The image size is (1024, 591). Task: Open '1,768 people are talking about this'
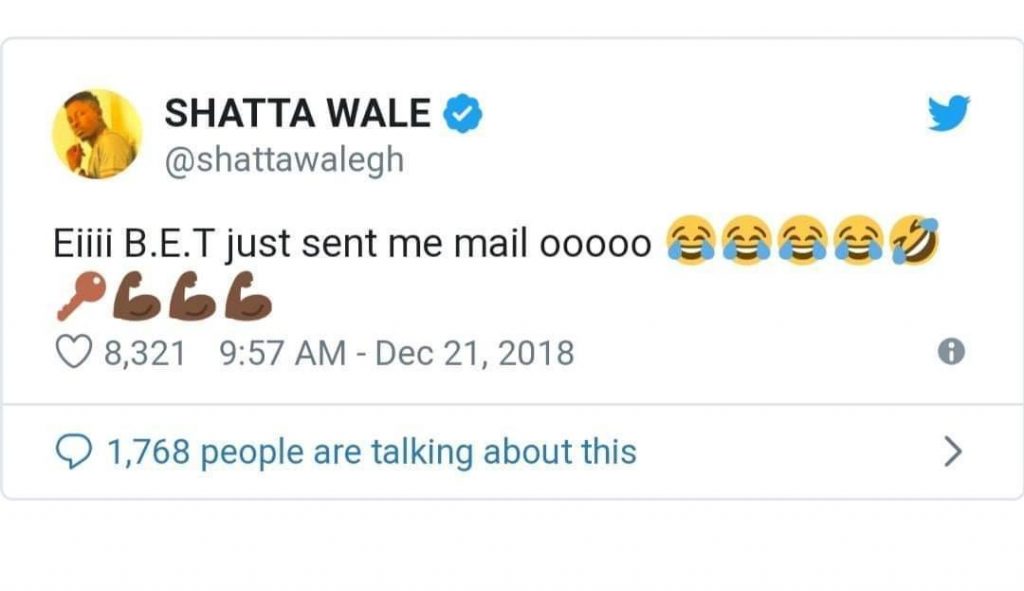[372, 452]
